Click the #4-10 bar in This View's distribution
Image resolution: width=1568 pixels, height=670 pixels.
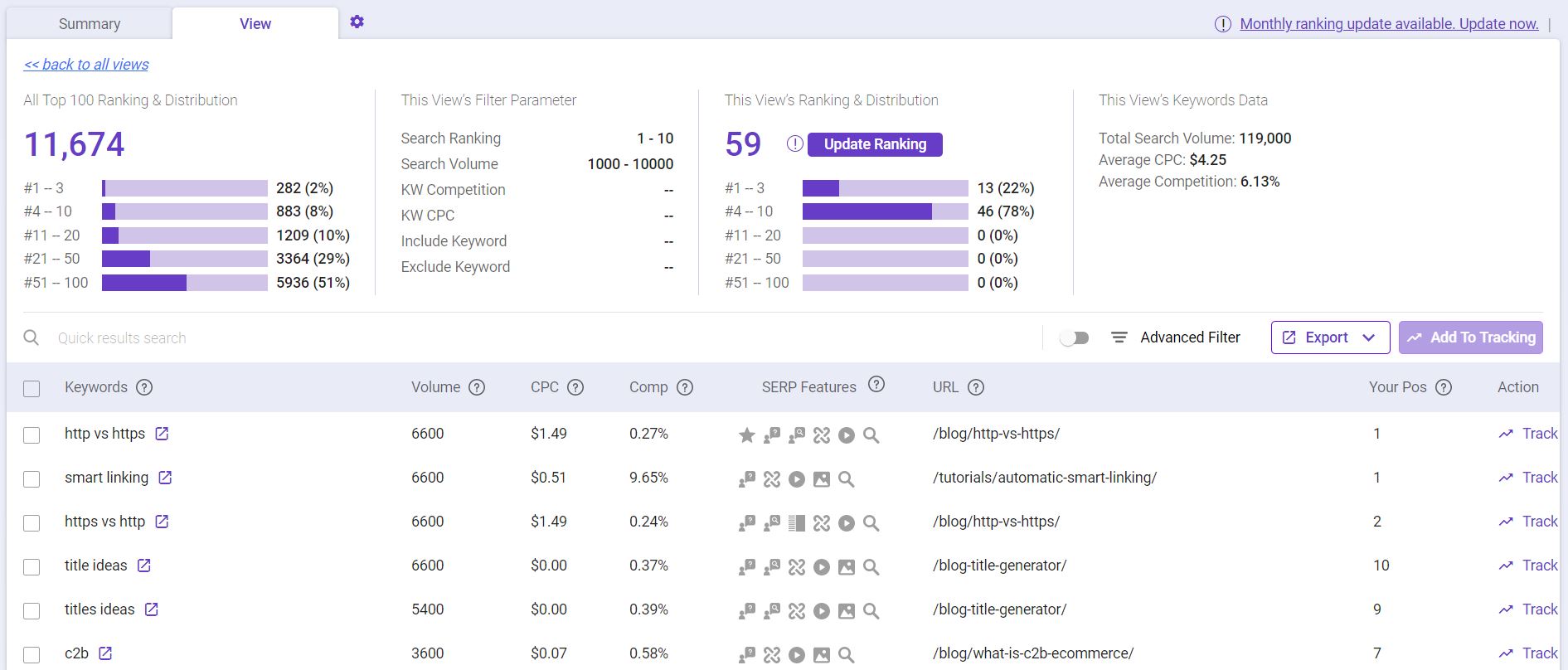pyautogui.click(x=886, y=211)
